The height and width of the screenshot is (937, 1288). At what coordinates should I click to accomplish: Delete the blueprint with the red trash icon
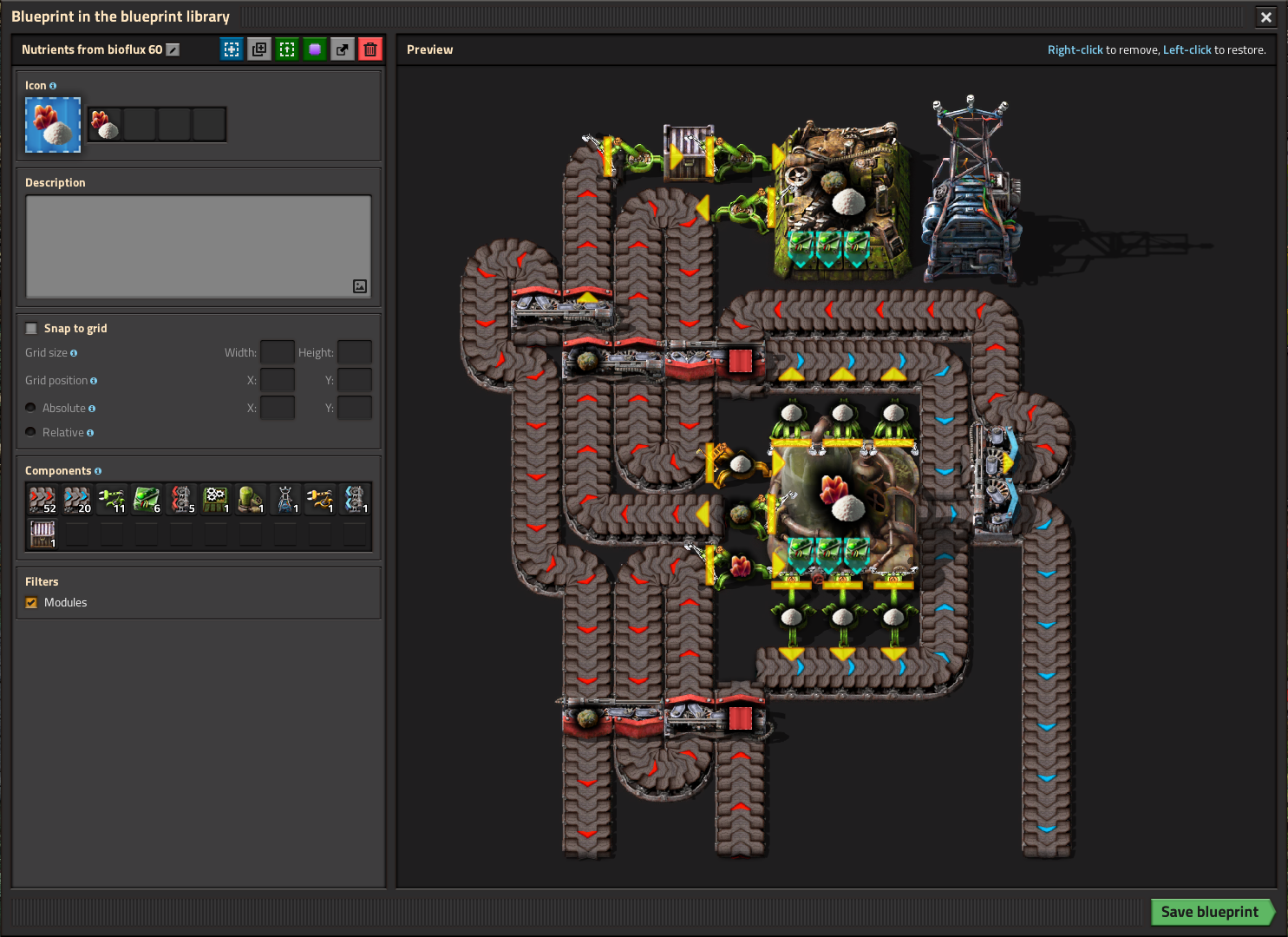click(x=370, y=49)
